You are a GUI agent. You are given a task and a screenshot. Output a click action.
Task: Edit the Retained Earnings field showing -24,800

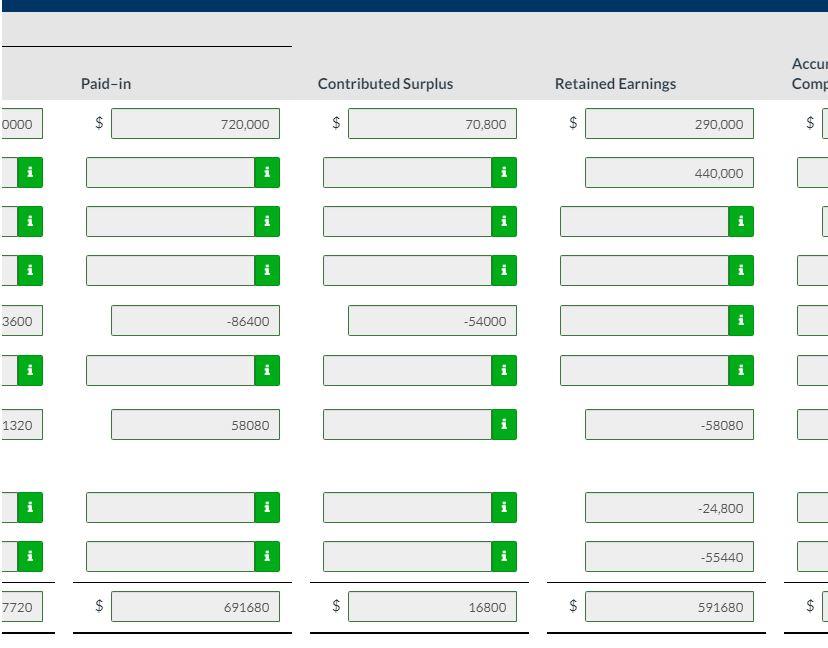(x=670, y=508)
